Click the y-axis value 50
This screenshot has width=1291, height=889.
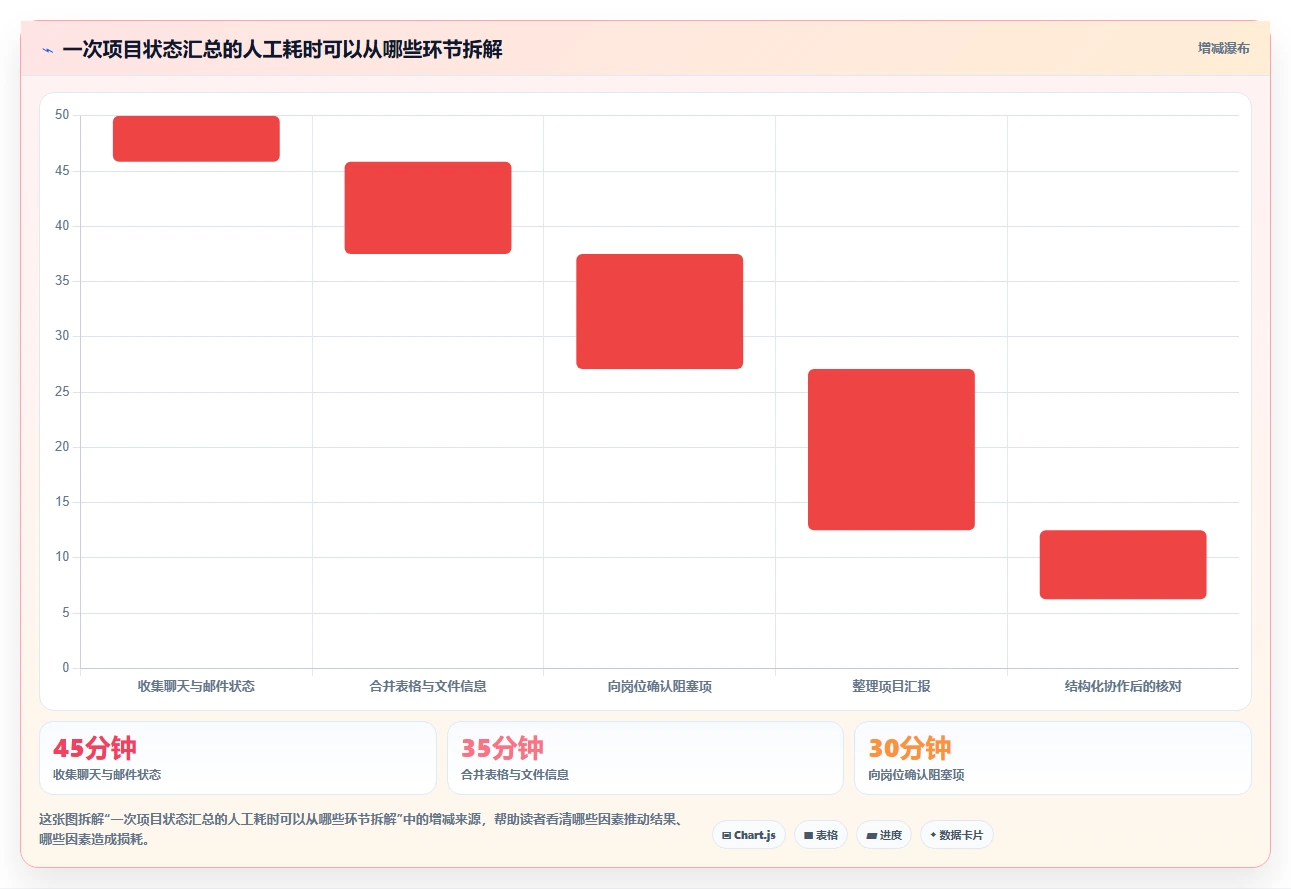62,115
